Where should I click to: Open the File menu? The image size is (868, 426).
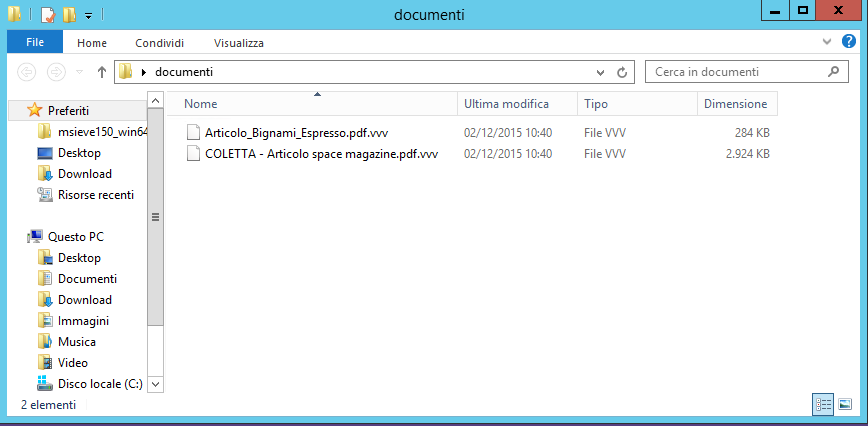pos(35,42)
